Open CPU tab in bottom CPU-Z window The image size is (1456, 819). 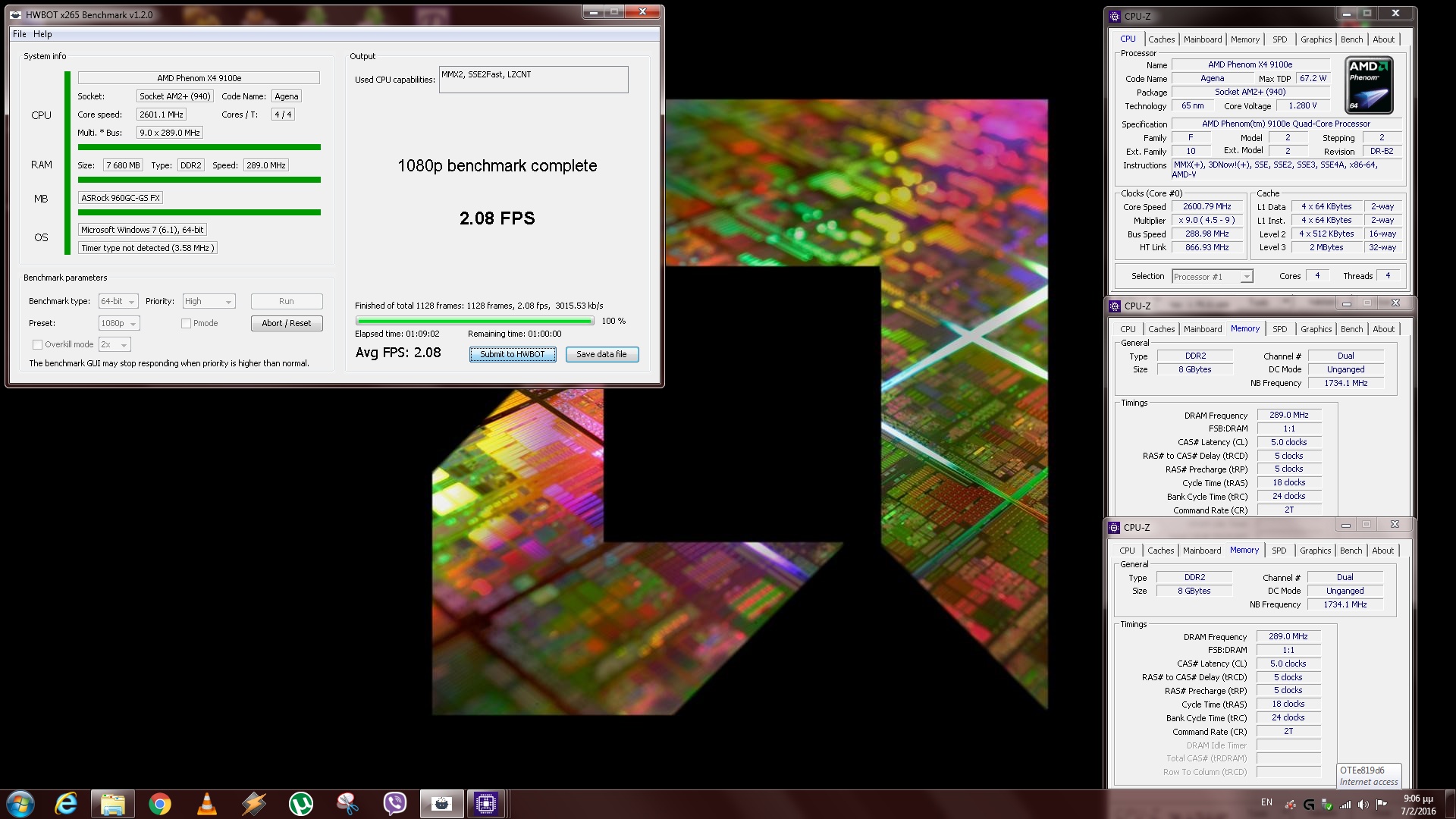(x=1127, y=551)
